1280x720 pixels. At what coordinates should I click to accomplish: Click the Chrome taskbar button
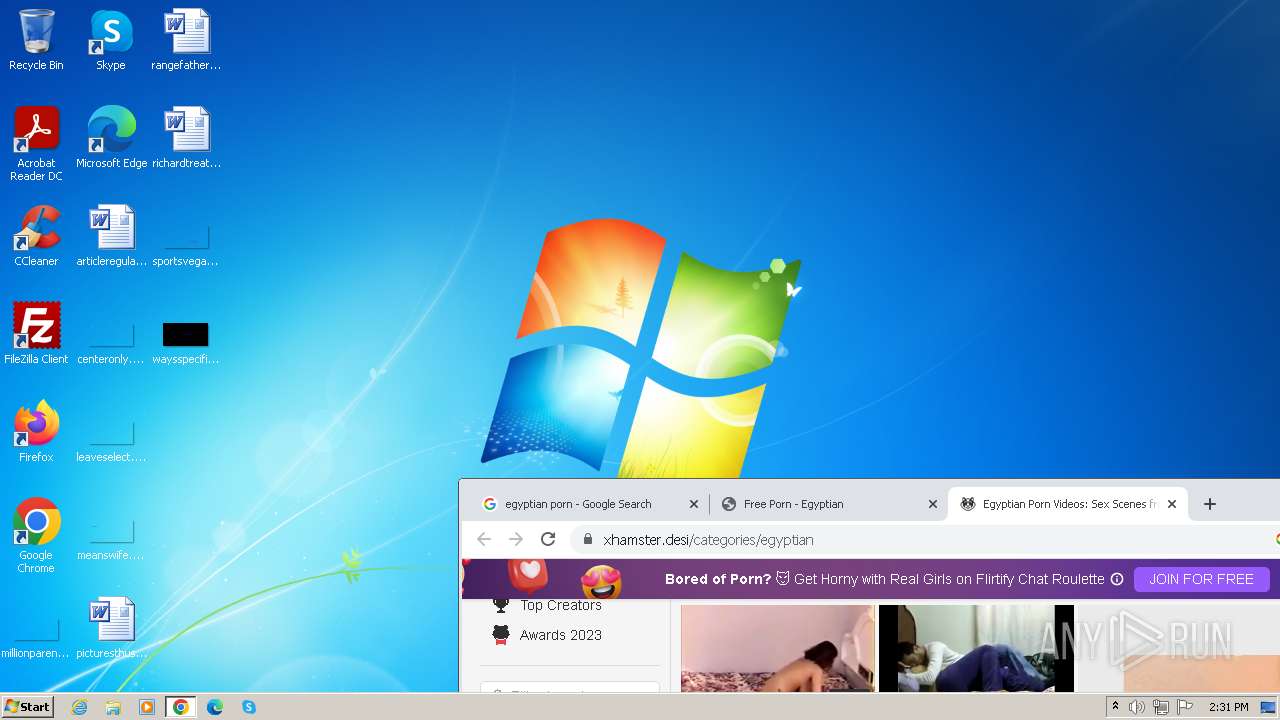click(x=181, y=707)
